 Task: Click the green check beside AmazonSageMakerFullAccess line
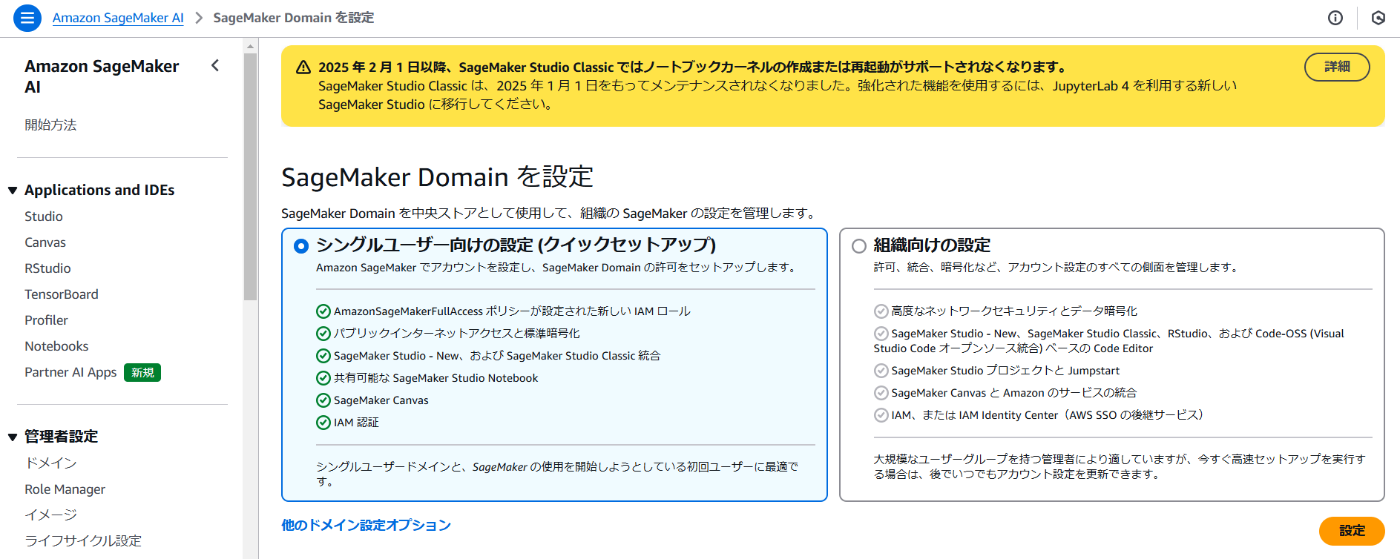coord(323,311)
